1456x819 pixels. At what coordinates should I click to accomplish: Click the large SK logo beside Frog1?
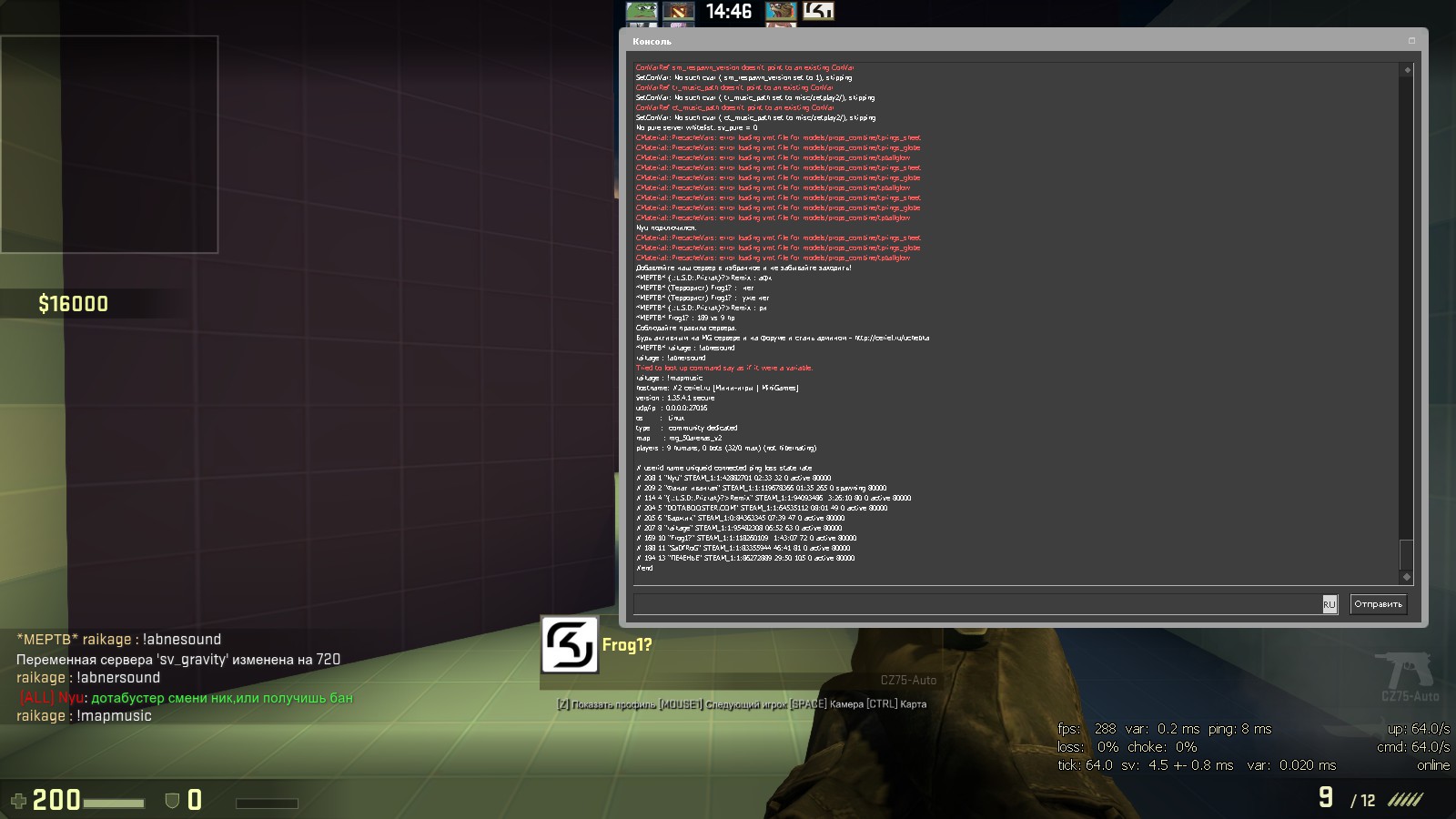click(570, 645)
